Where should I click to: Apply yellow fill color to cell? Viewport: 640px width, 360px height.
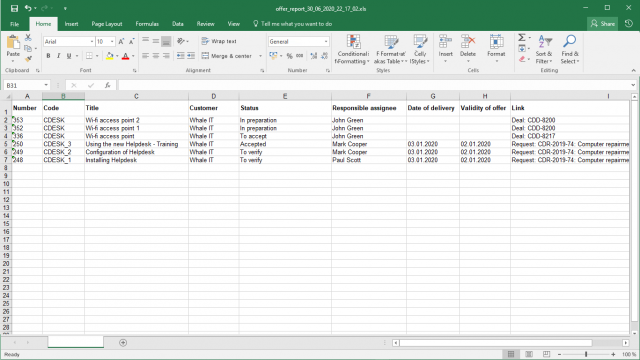[x=109, y=56]
